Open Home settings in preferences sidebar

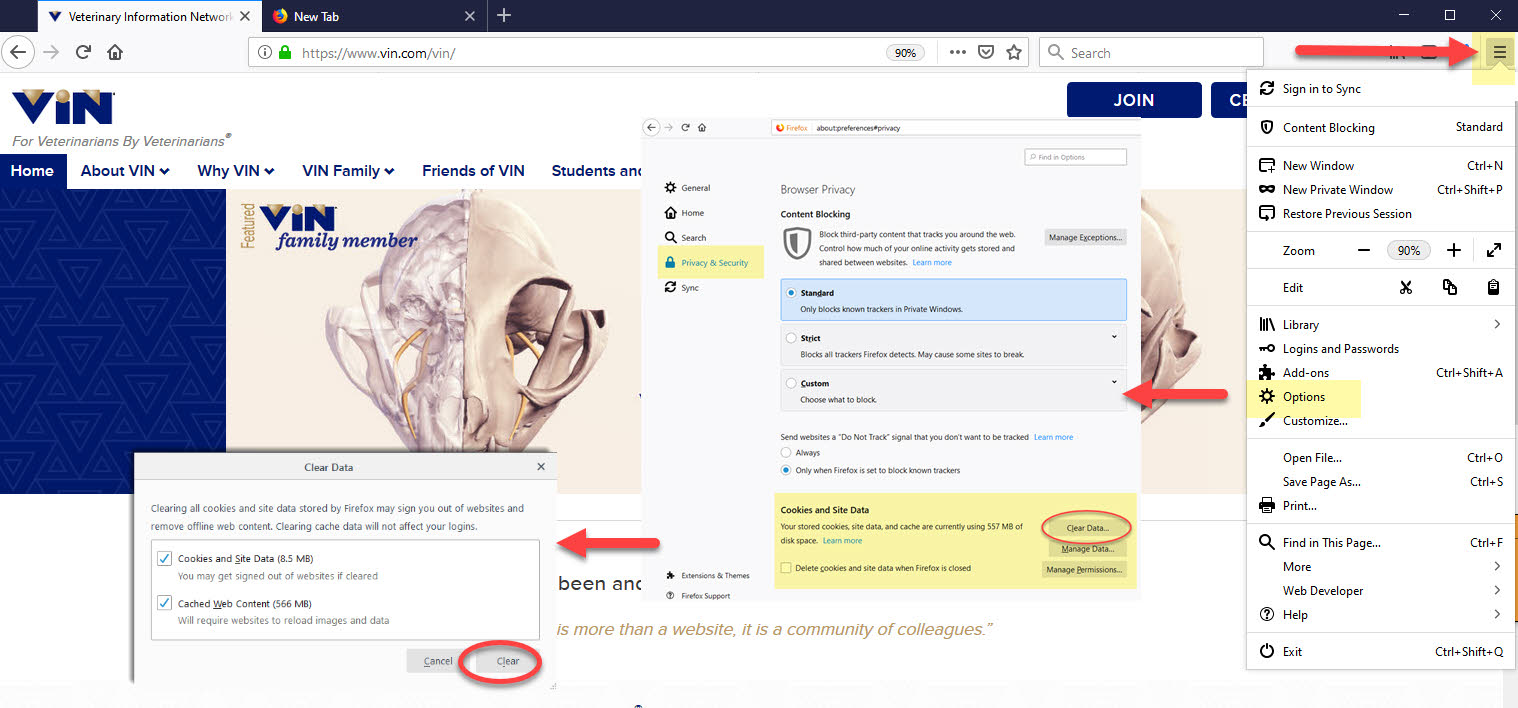(x=684, y=213)
